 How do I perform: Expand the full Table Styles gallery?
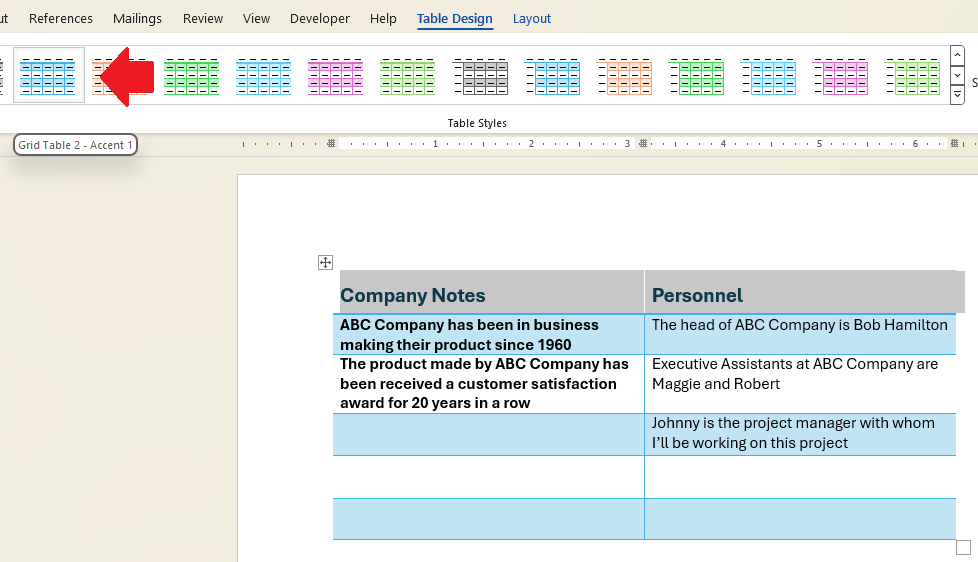pos(957,95)
